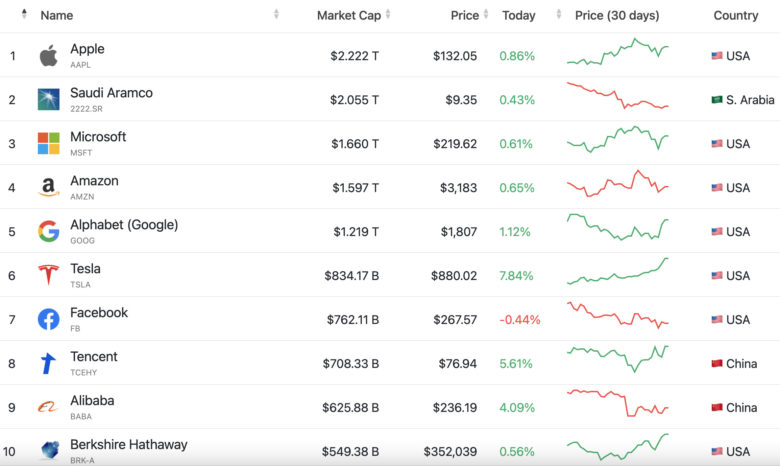
Task: Click Microsoft's 30-day price chart
Action: (617, 139)
